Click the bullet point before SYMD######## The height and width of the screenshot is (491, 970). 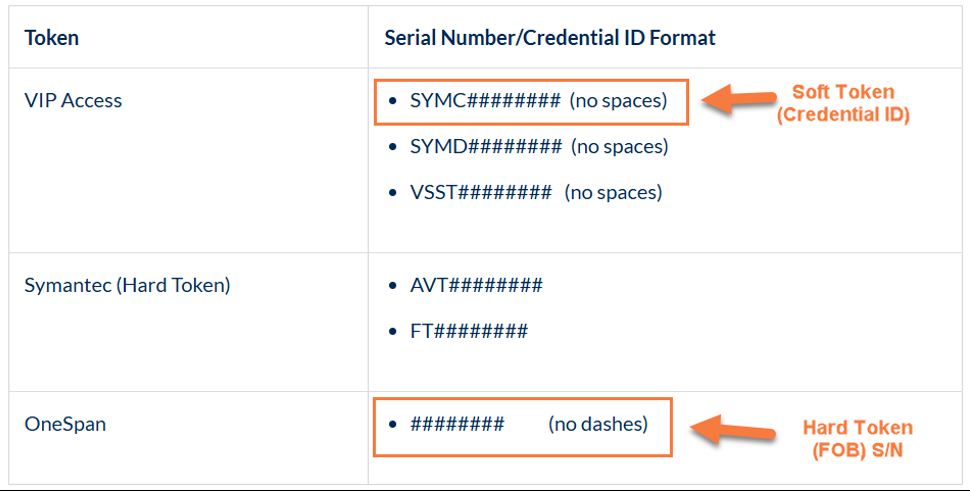(x=394, y=147)
